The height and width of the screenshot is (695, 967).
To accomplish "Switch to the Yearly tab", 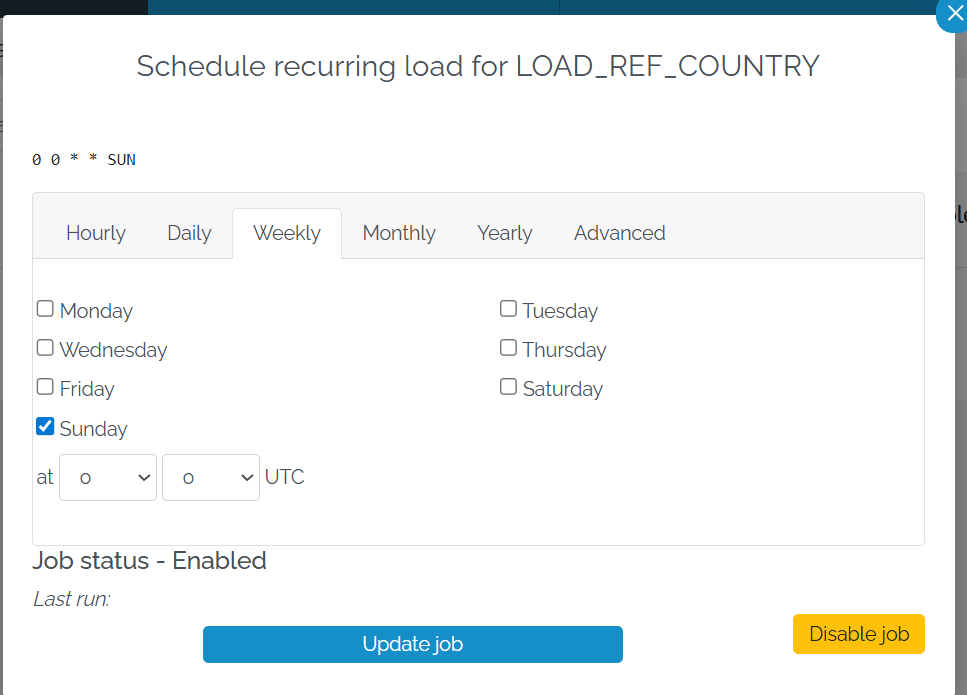I will [504, 233].
